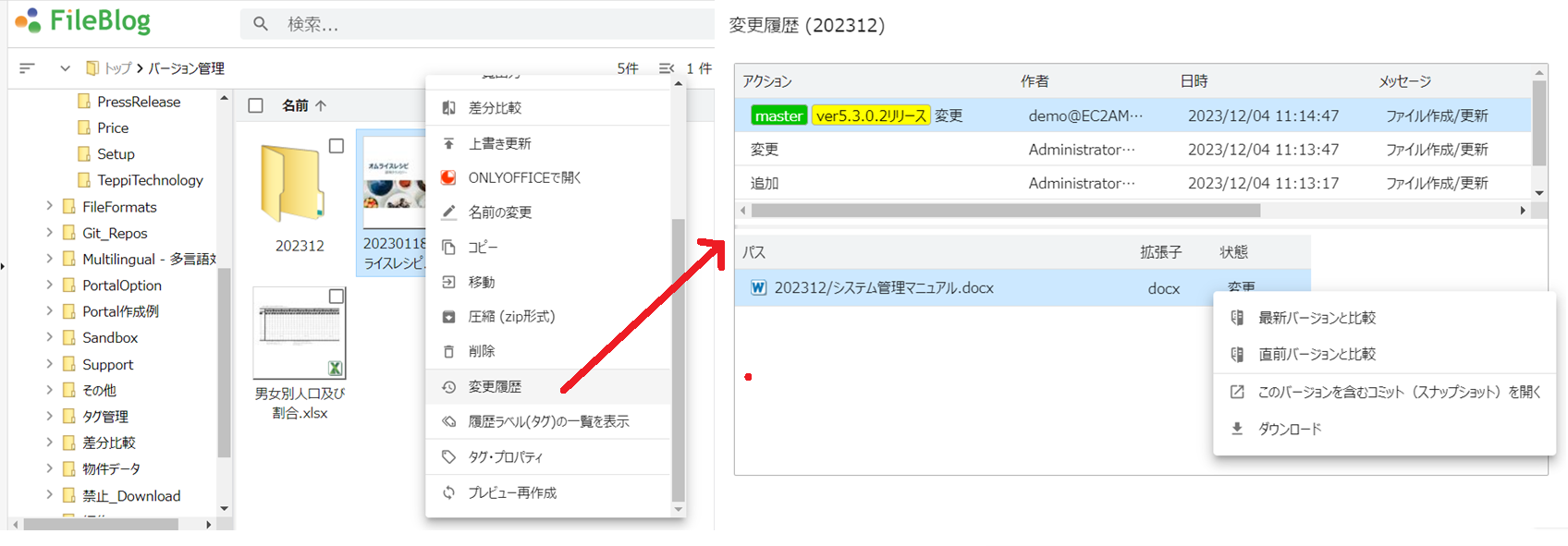1568x546 pixels.
Task: Click the ダウンロード download arrow icon
Action: tap(1237, 429)
